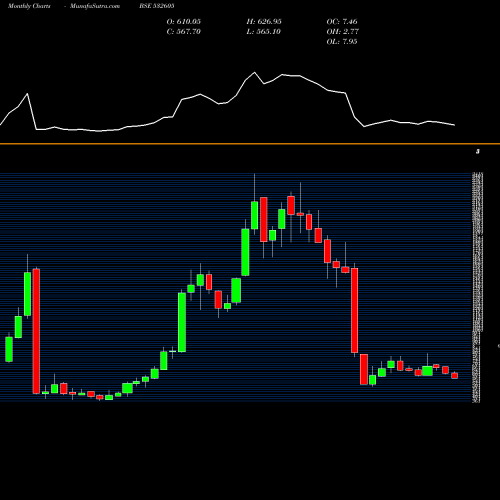Click the OL: 7.95 value
Screen dimensions: 500x500
click(x=342, y=42)
